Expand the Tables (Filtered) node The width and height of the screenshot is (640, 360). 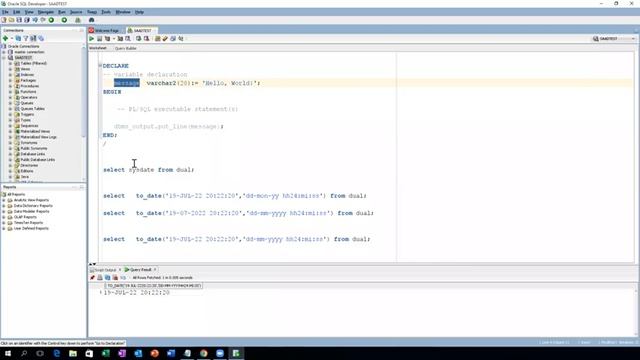click(10, 64)
